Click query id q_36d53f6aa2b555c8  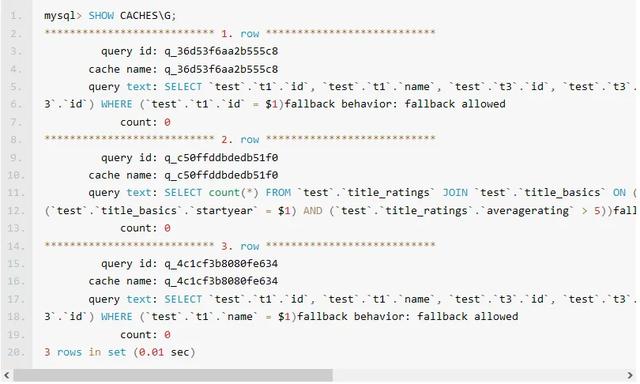[221, 51]
